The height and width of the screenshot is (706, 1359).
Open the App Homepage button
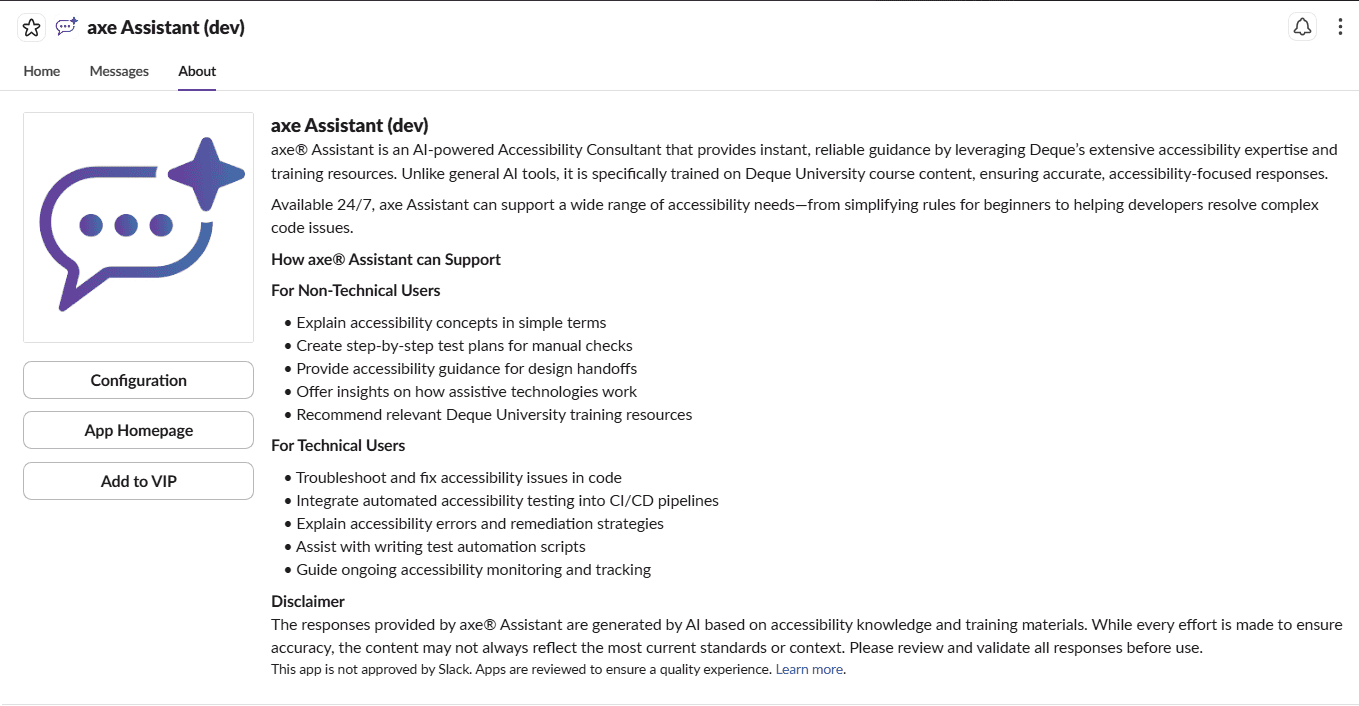138,430
